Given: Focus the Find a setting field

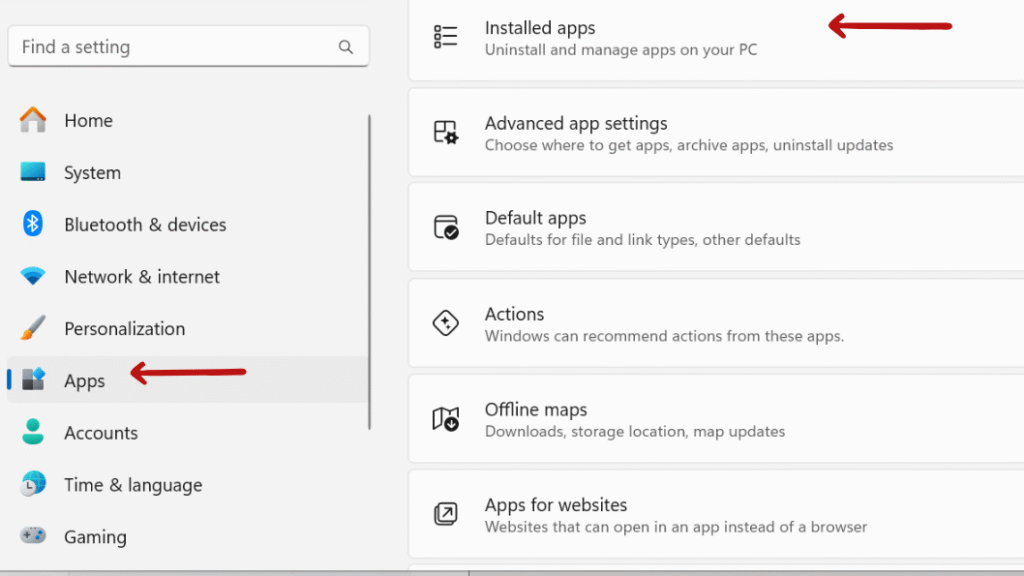Looking at the screenshot, I should click(x=188, y=46).
